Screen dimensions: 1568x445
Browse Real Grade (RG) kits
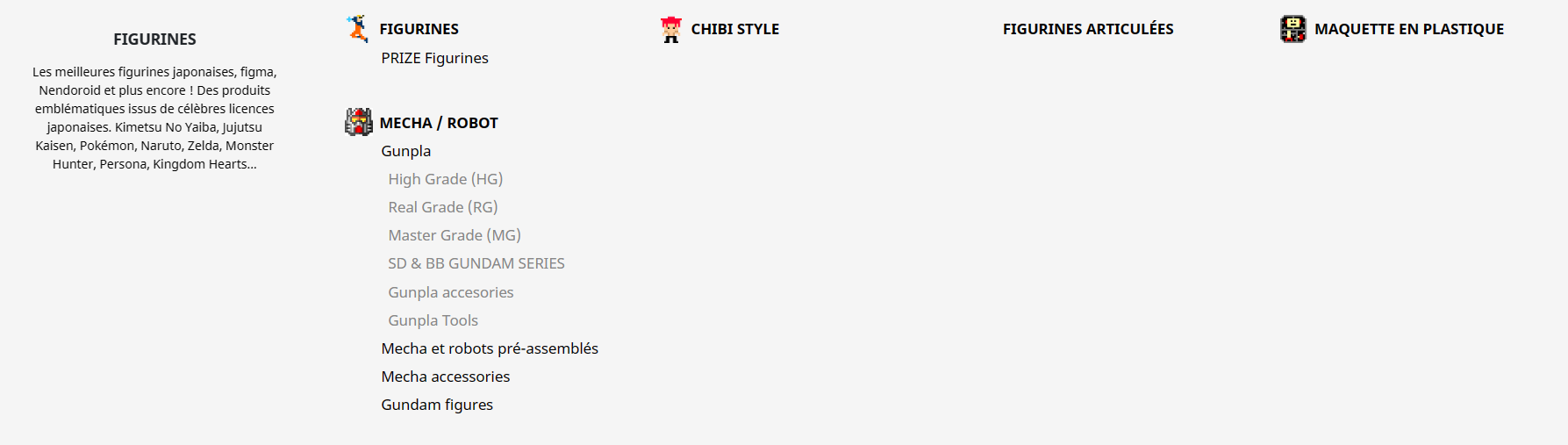(x=442, y=207)
